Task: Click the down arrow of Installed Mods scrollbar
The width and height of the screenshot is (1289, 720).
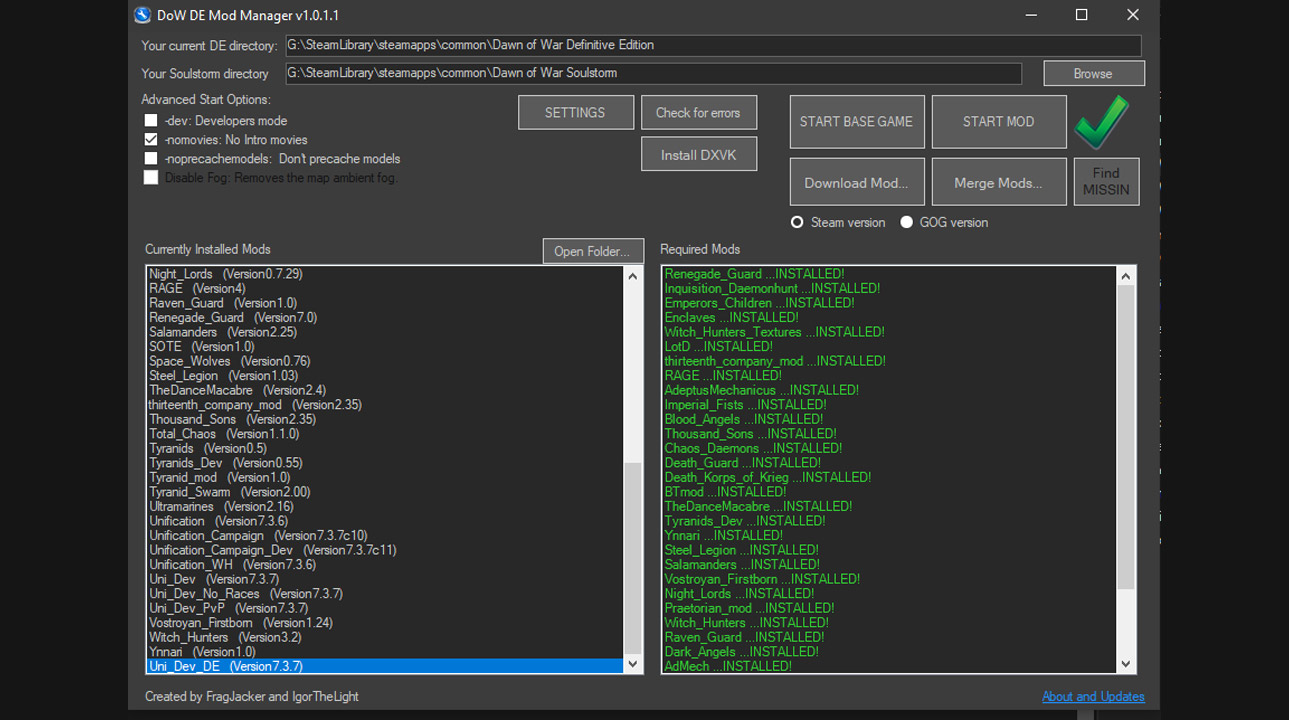Action: pyautogui.click(x=632, y=664)
